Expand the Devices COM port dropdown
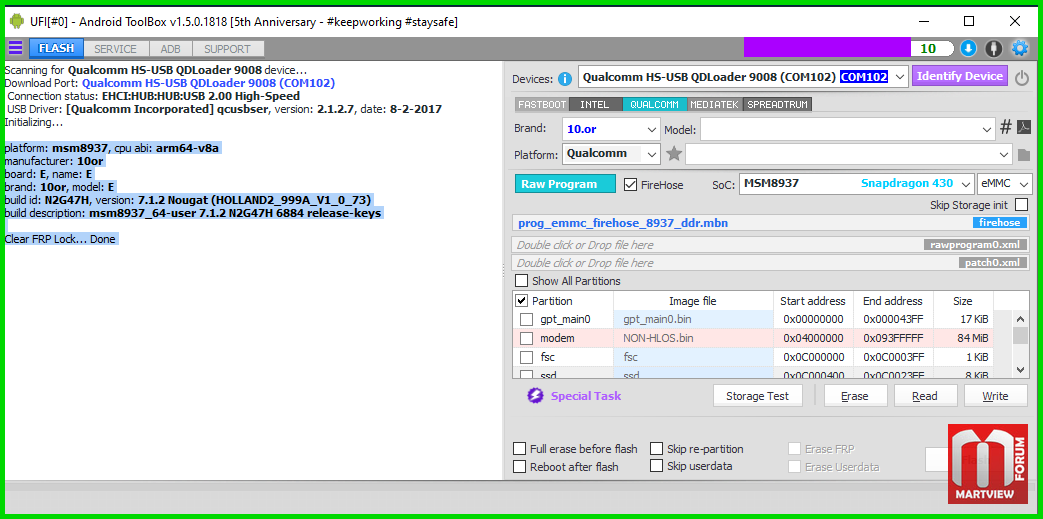Screen dimensions: 1043x519 pyautogui.click(x=900, y=77)
